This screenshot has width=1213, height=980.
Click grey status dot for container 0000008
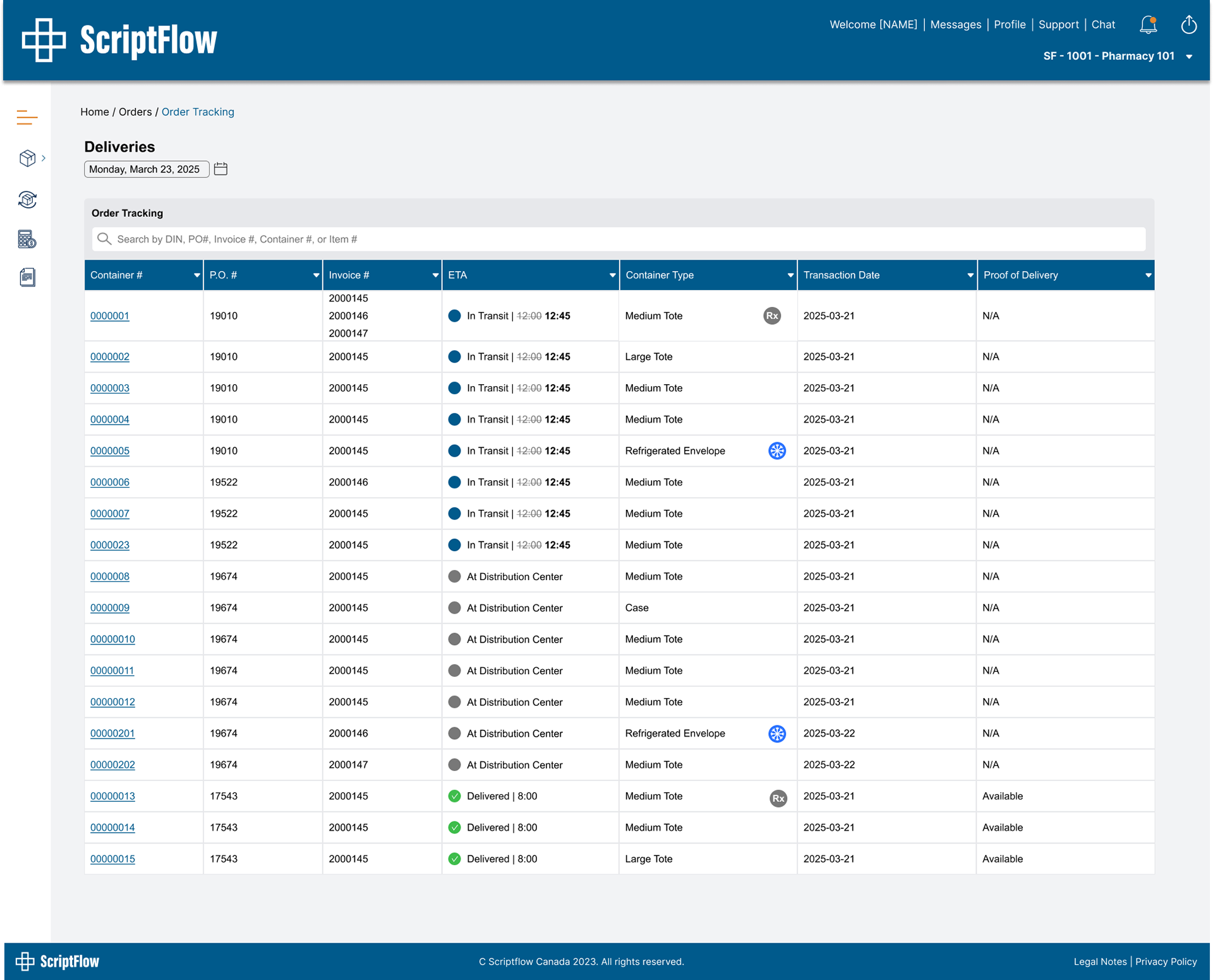coord(454,576)
